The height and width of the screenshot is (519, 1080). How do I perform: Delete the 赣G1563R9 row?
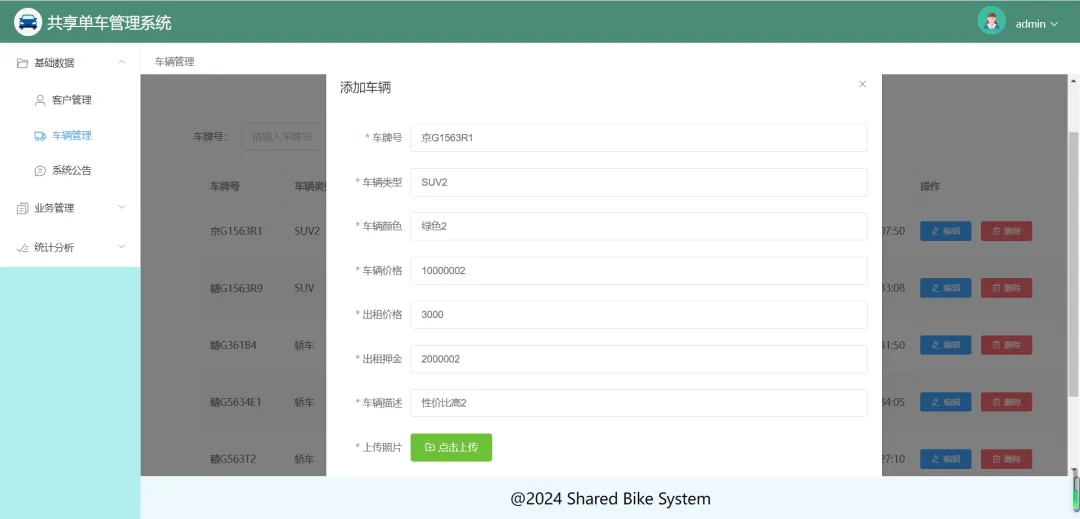1006,288
